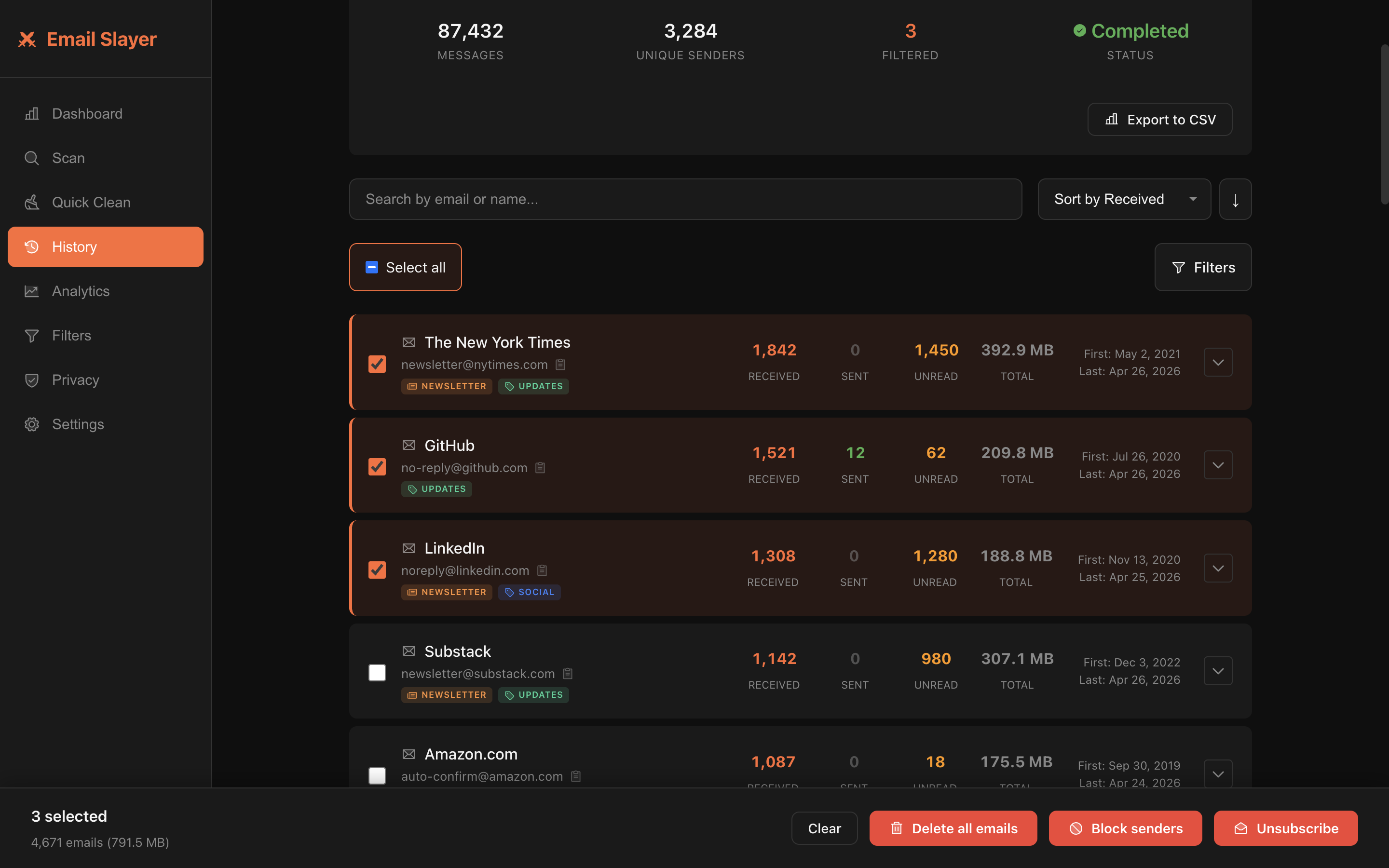Check the Amazon.com sender checkbox
This screenshot has height=868, width=1389.
tap(377, 775)
